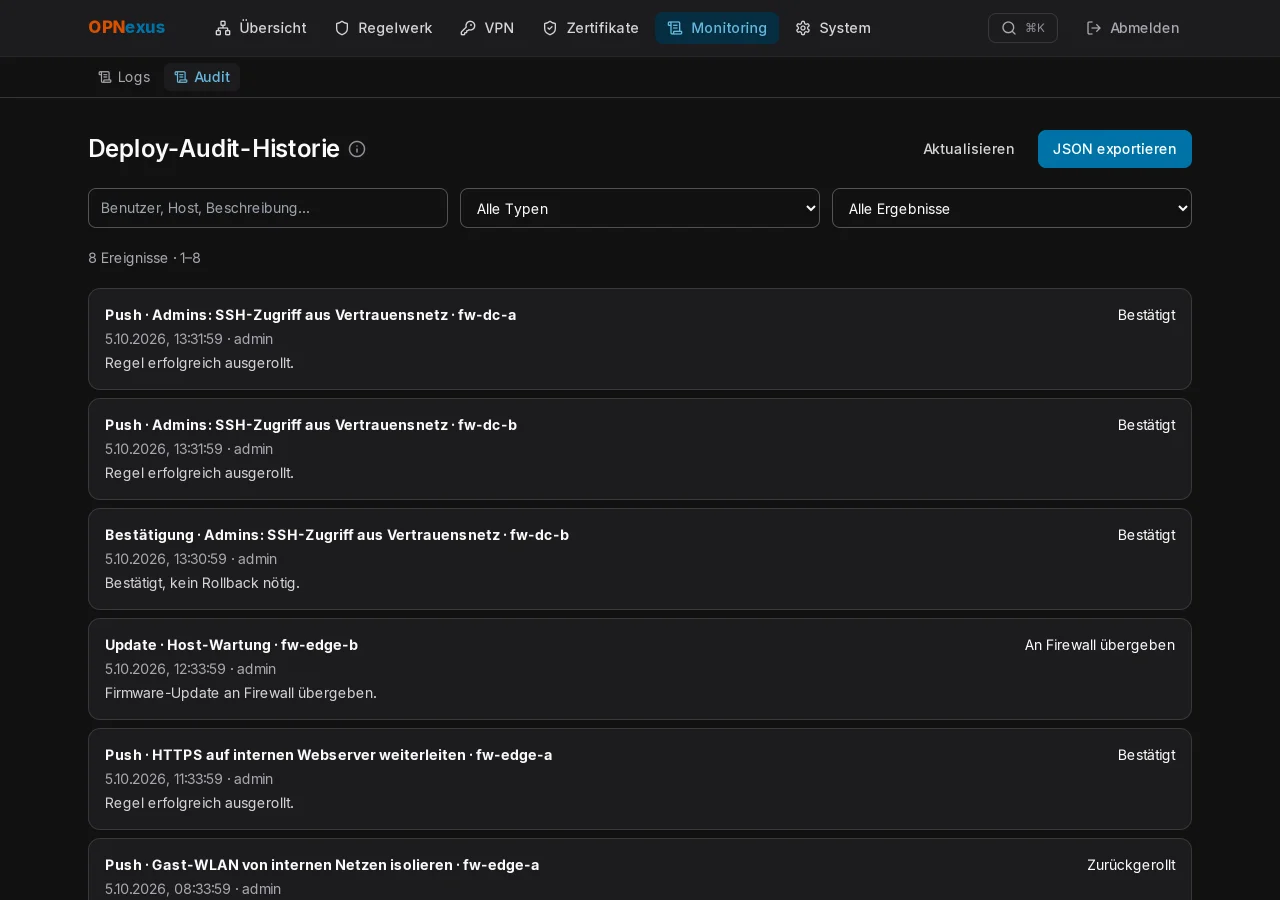Image resolution: width=1280 pixels, height=900 pixels.
Task: Open the Übersicht navigation item
Action: [260, 28]
